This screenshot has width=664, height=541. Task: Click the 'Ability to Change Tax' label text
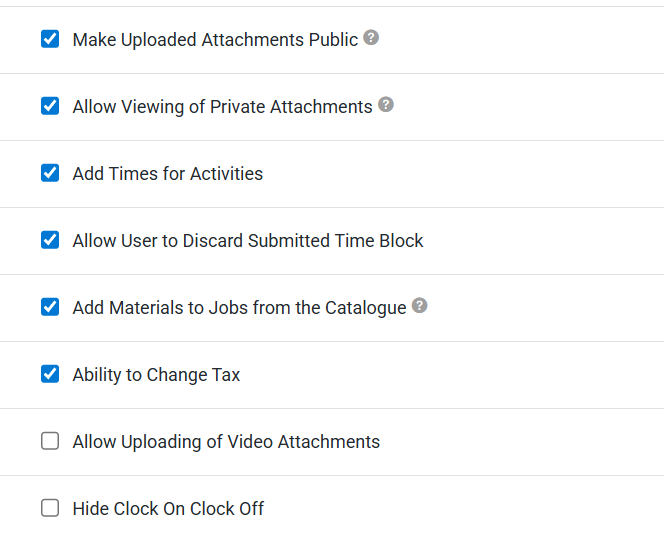156,375
